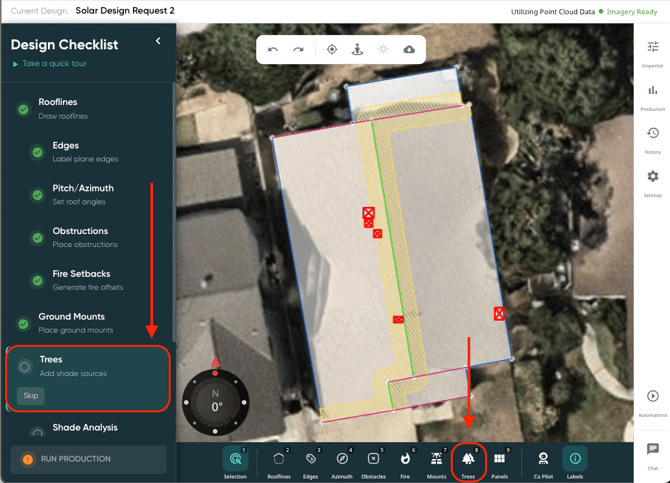
Task: Select the Rooflines tool
Action: click(279, 460)
